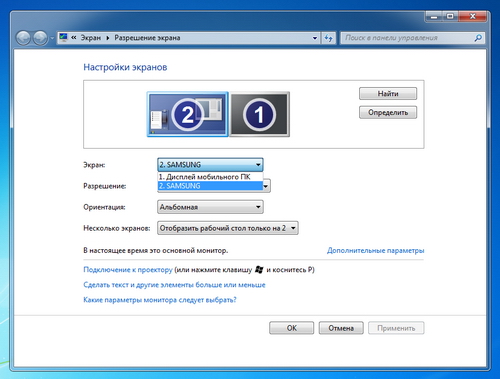Click the magnifier search icon
Screen dimensions: 500x379
coord(478,38)
